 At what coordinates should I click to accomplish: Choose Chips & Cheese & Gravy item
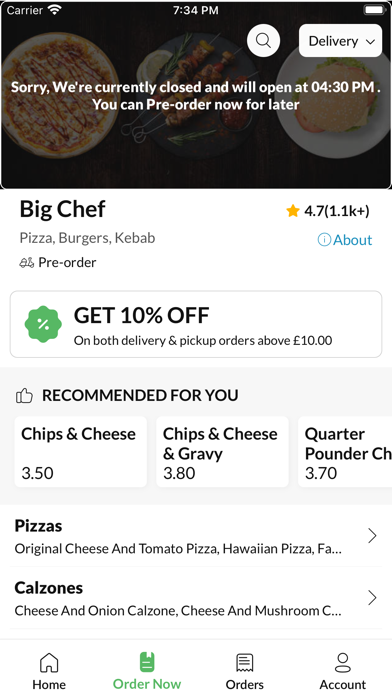coord(222,452)
